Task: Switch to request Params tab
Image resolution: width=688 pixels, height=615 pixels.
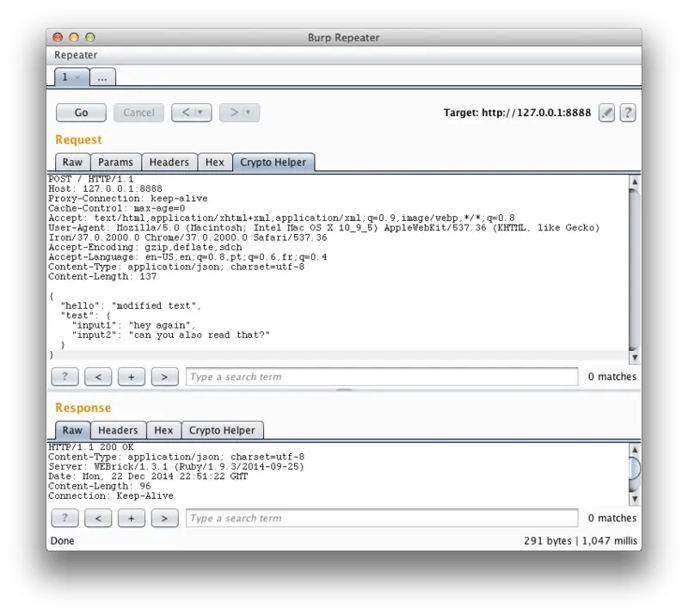Action: pos(115,162)
